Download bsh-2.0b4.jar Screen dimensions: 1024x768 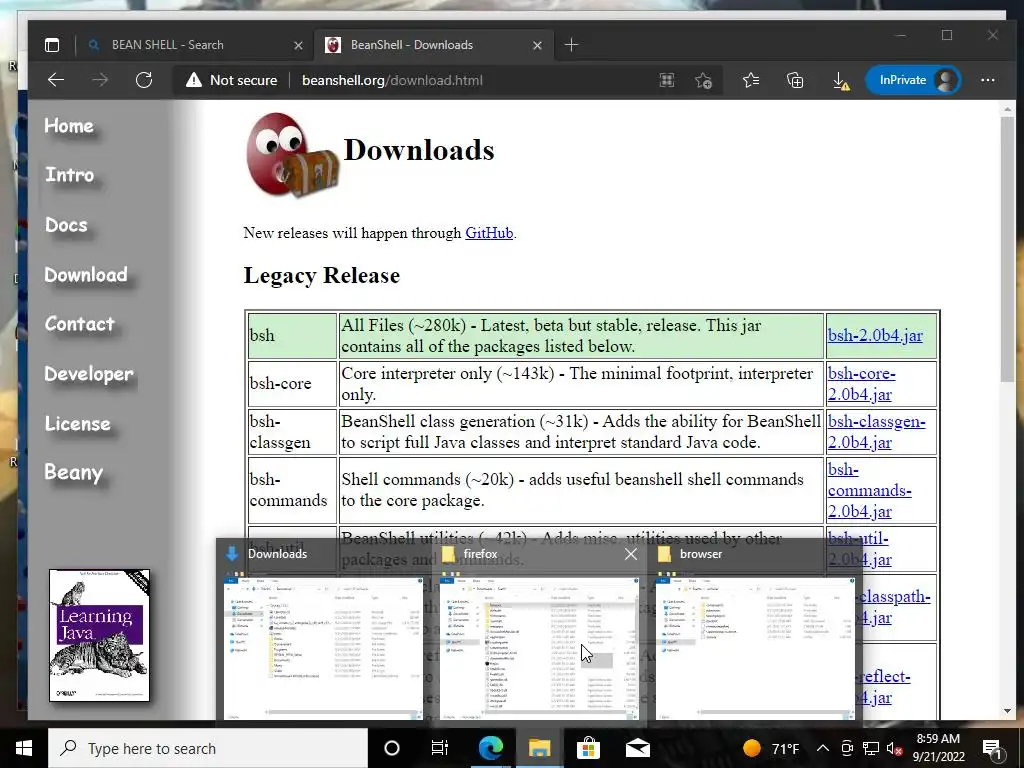875,336
